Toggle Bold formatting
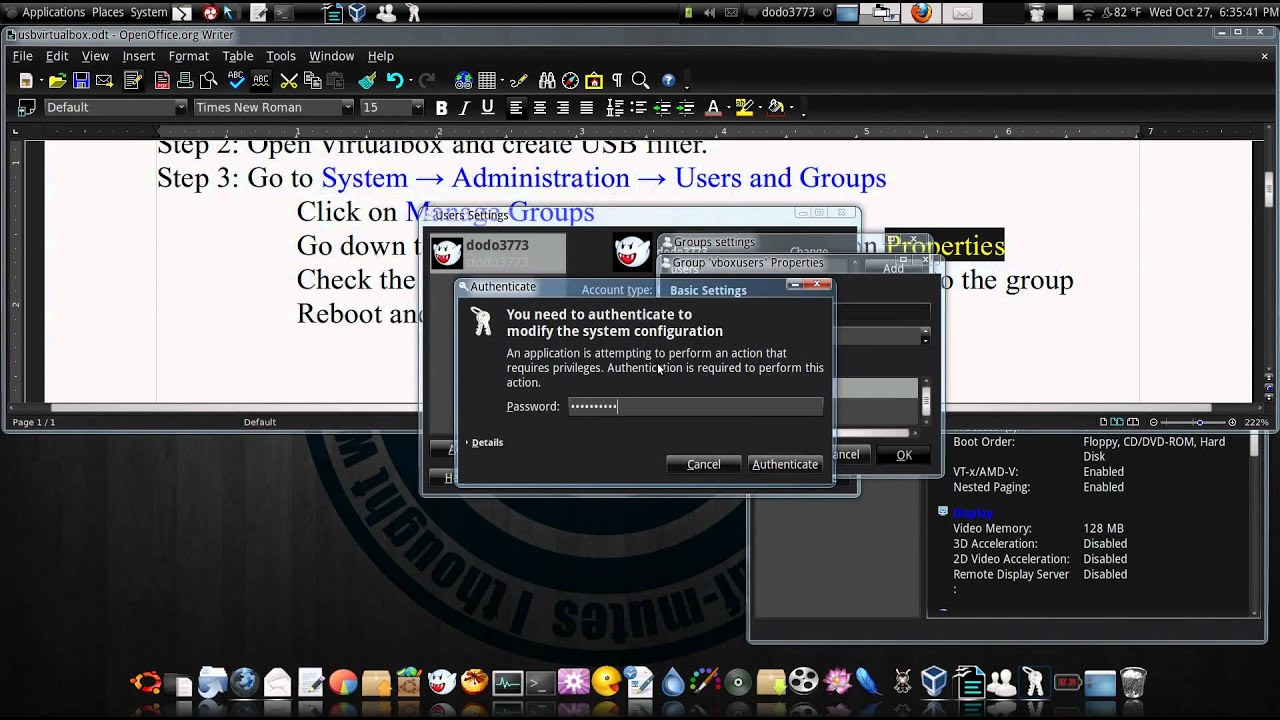The height and width of the screenshot is (720, 1280). click(x=441, y=107)
